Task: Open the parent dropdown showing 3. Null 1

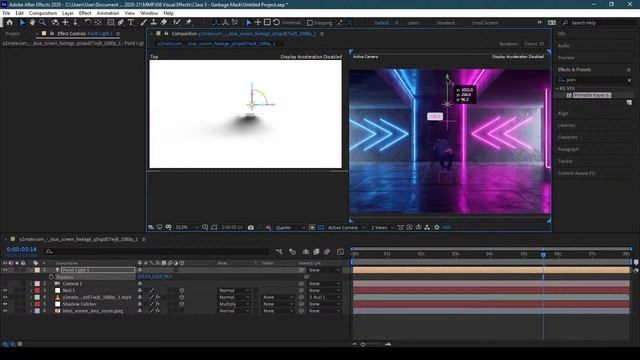Action: [324, 297]
